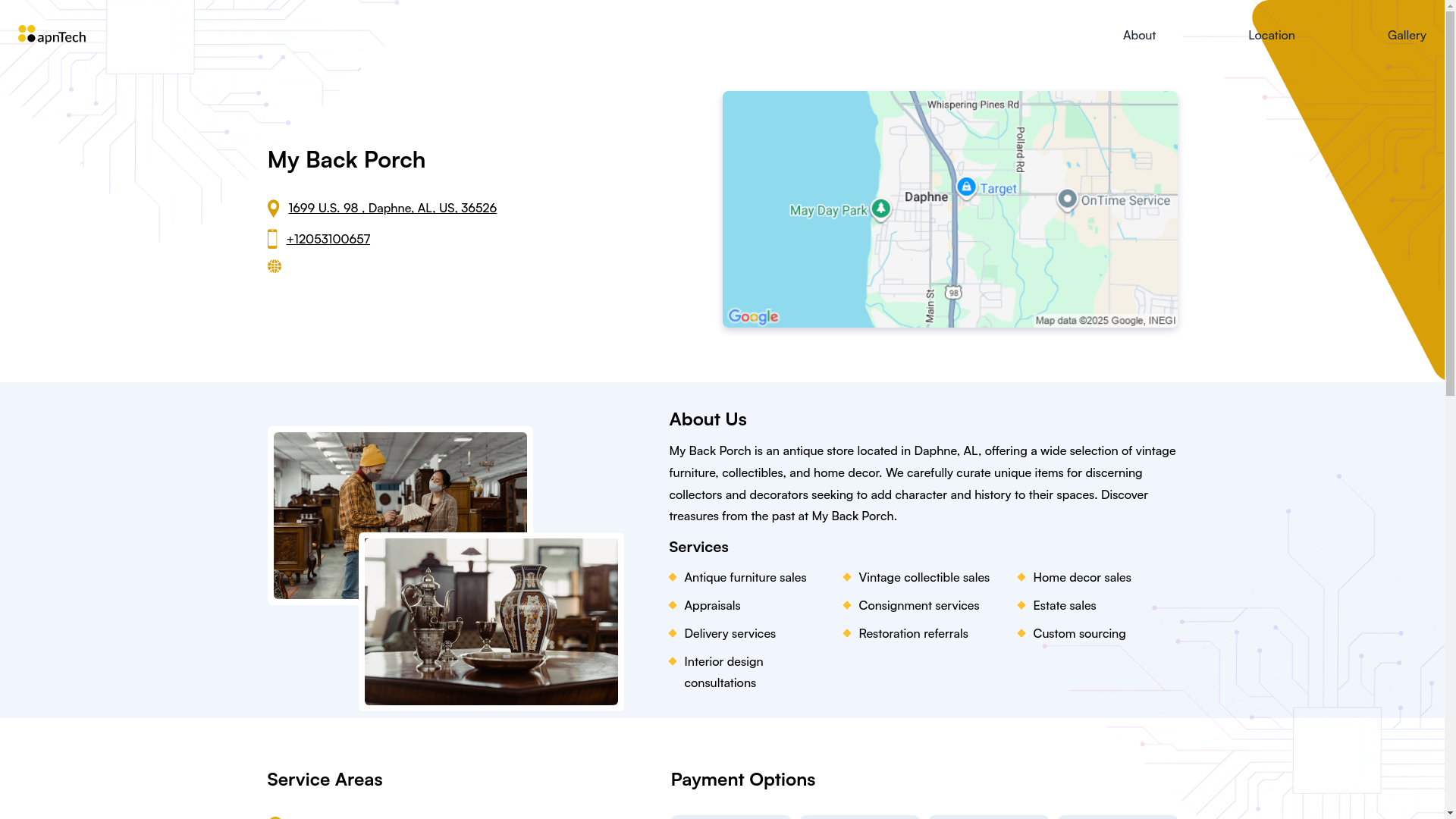
Task: Open the Gallery nav link
Action: tap(1406, 35)
